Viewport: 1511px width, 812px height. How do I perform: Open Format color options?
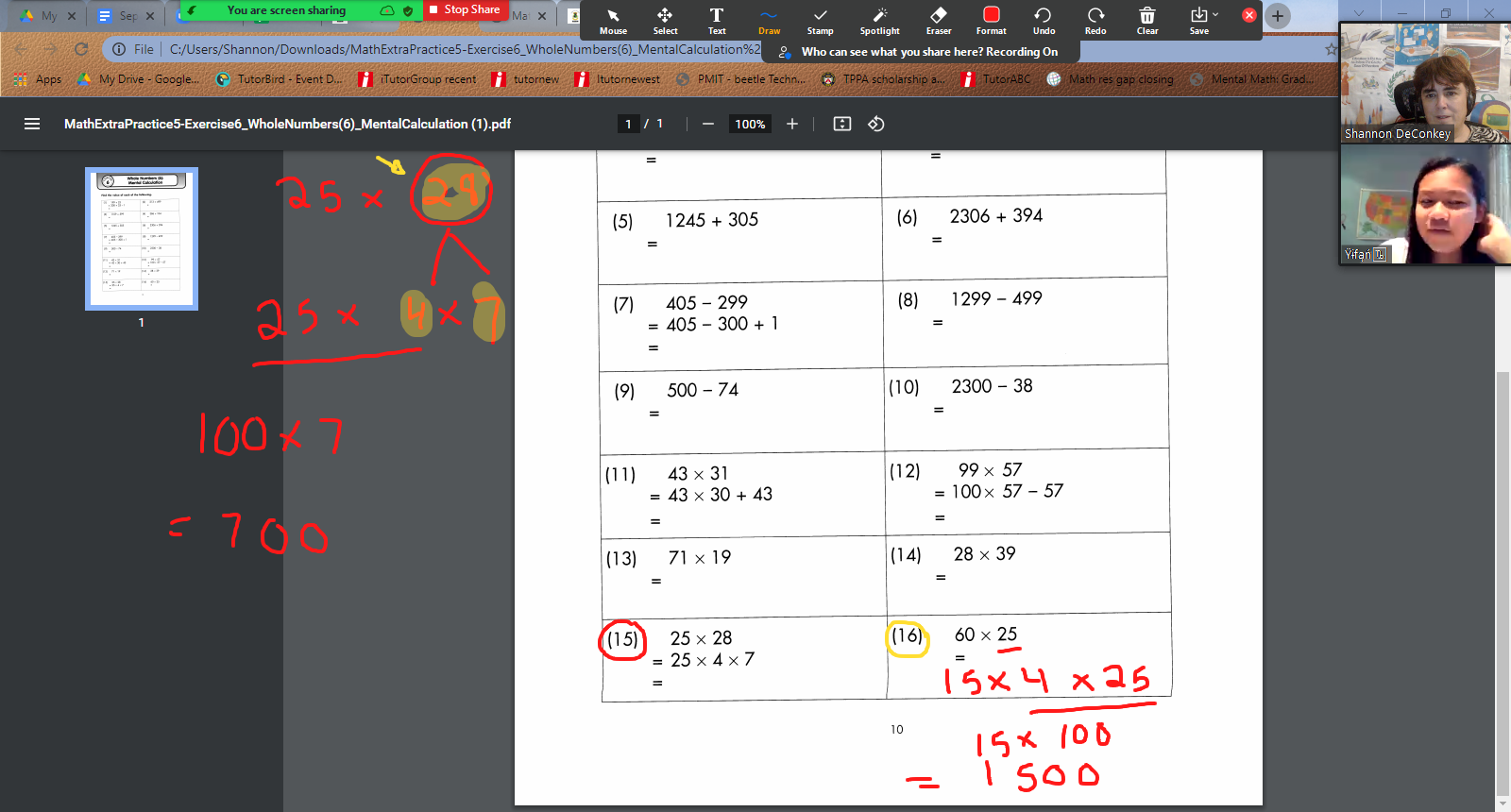coord(991,20)
